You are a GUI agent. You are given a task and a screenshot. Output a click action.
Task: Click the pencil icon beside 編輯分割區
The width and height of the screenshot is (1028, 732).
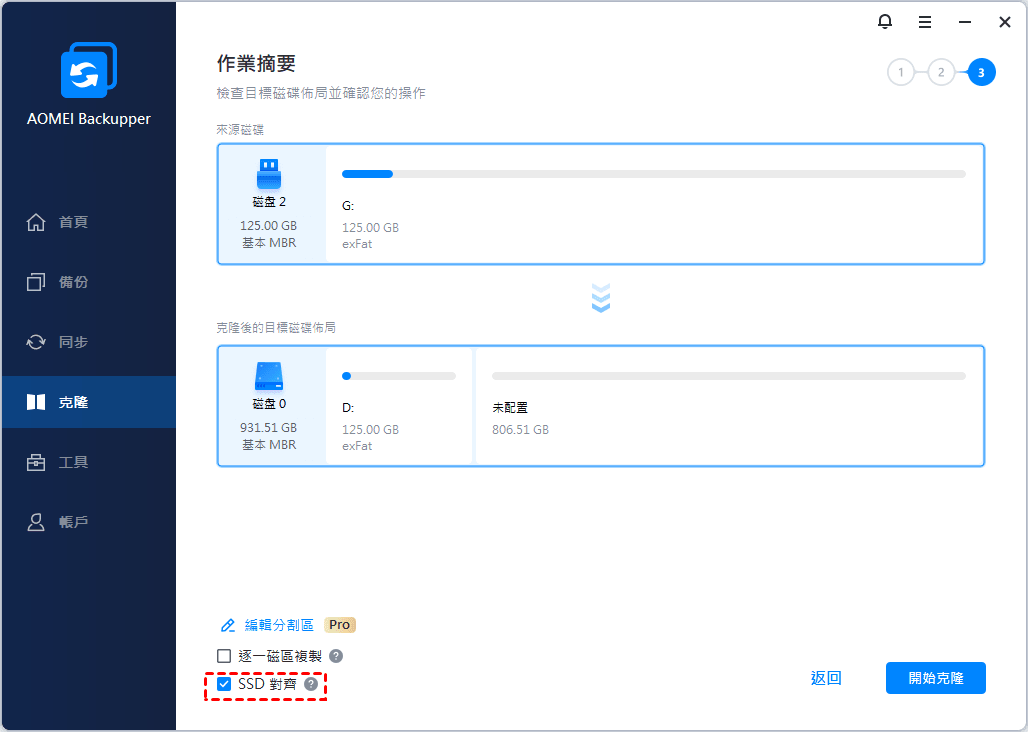[227, 625]
